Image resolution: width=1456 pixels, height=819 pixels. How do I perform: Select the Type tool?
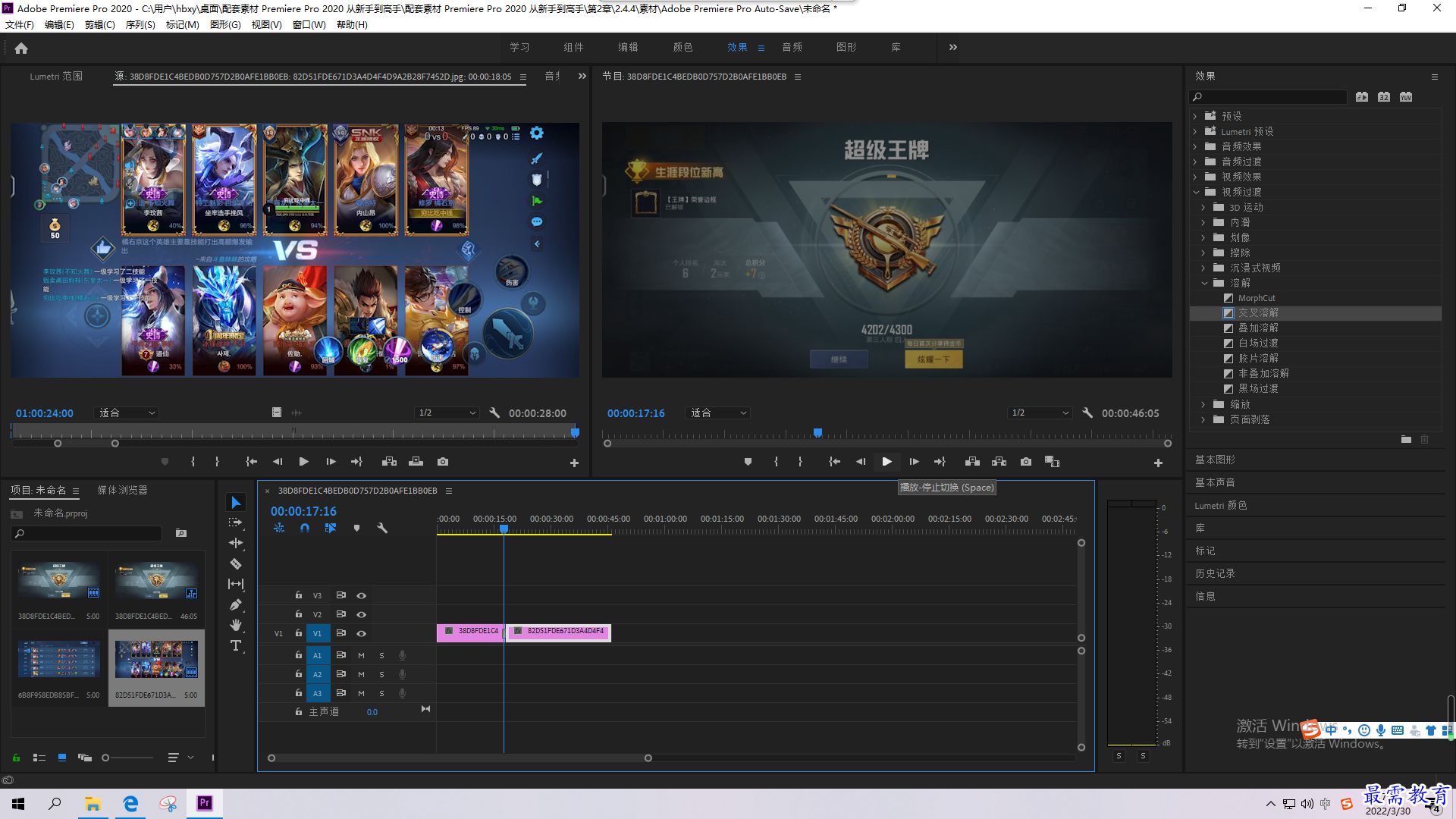(x=236, y=645)
